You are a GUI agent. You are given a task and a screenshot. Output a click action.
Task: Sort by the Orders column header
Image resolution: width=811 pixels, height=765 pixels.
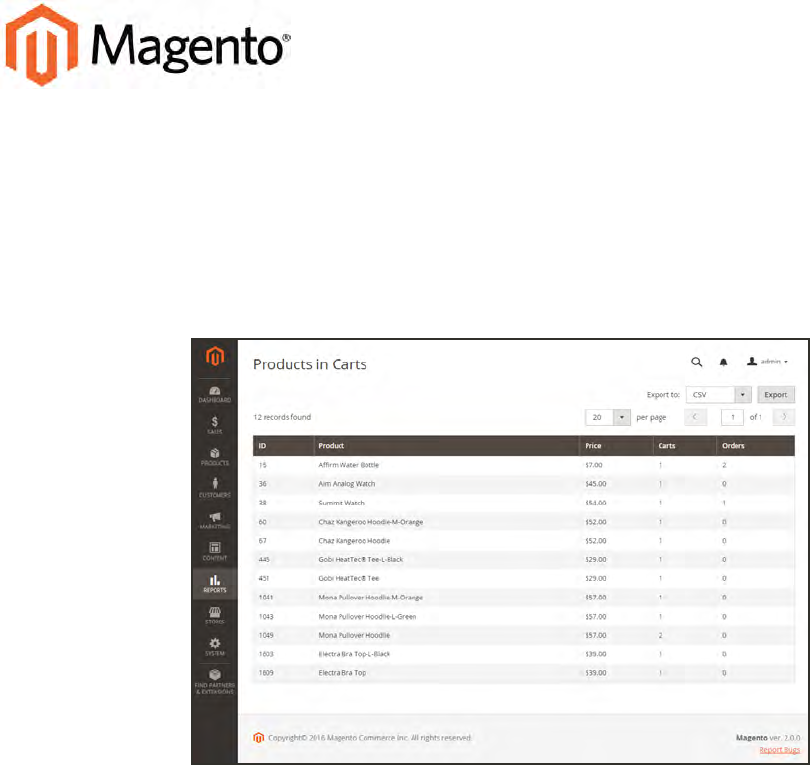pos(756,446)
